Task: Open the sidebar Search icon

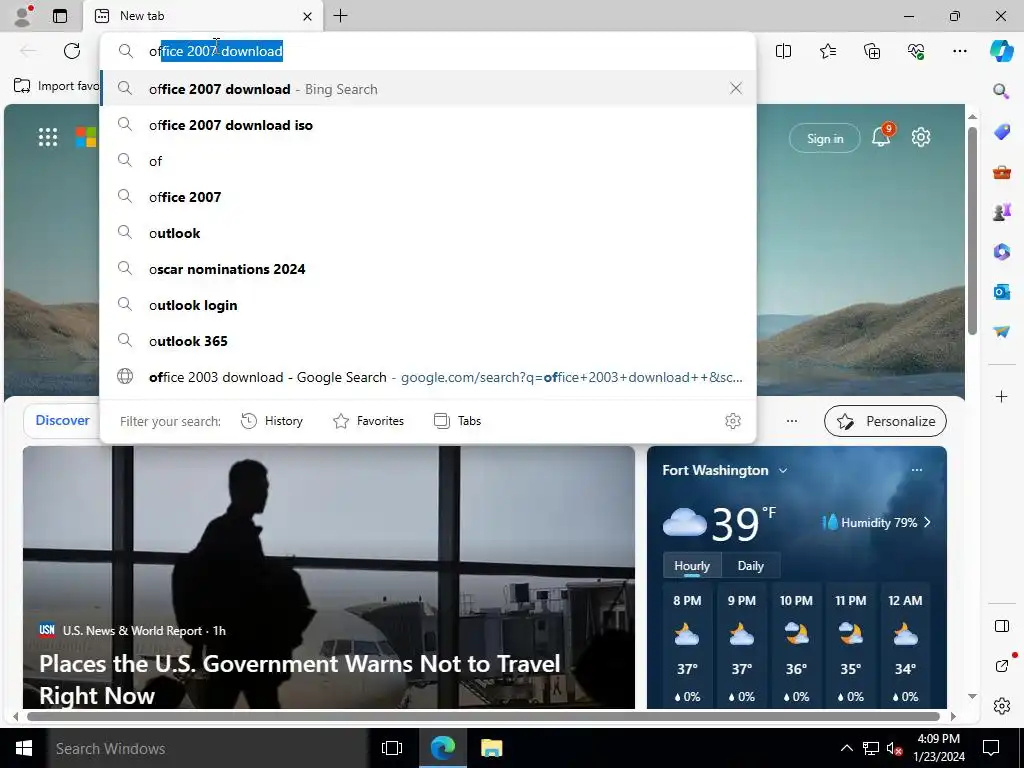Action: [1001, 91]
